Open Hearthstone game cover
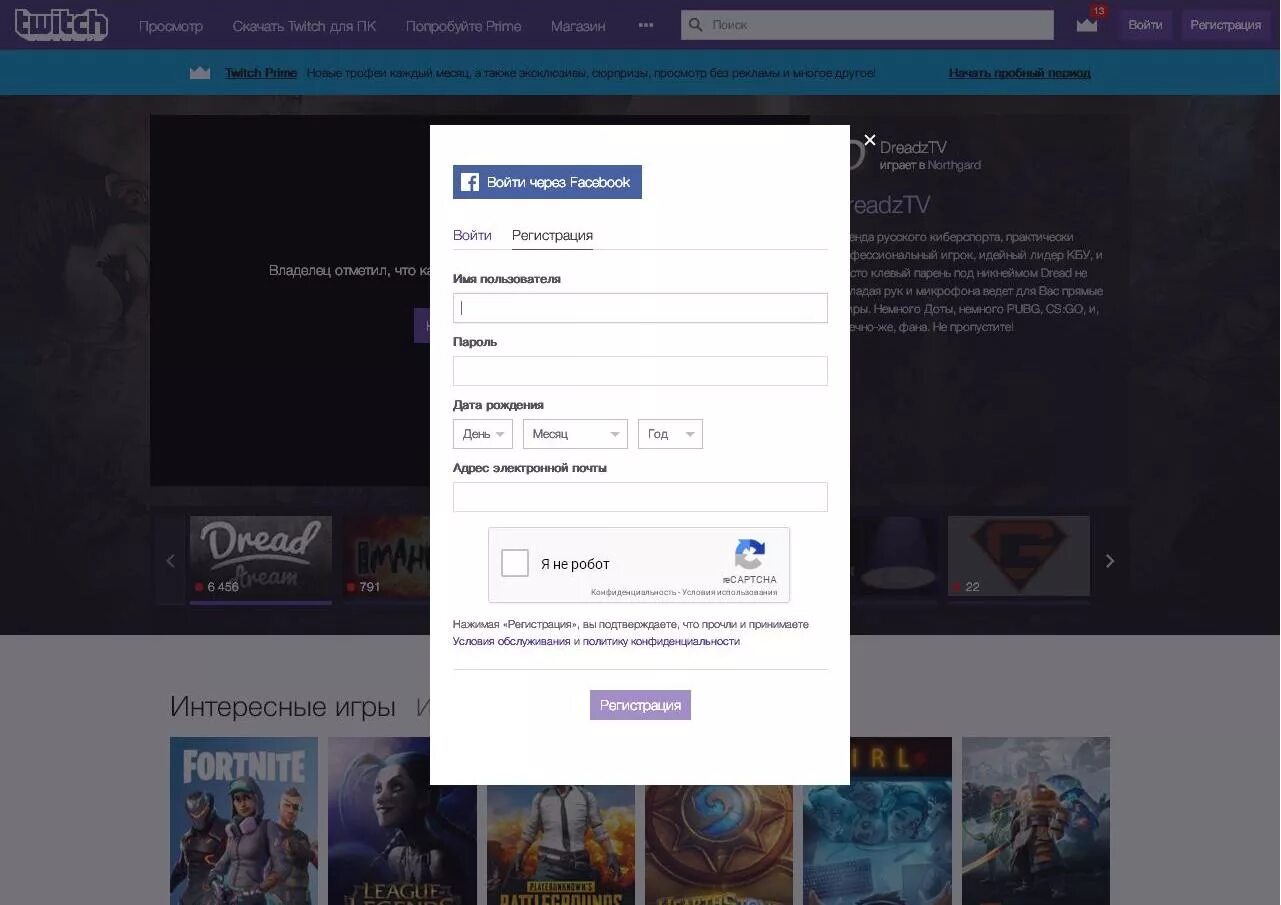 (x=719, y=845)
